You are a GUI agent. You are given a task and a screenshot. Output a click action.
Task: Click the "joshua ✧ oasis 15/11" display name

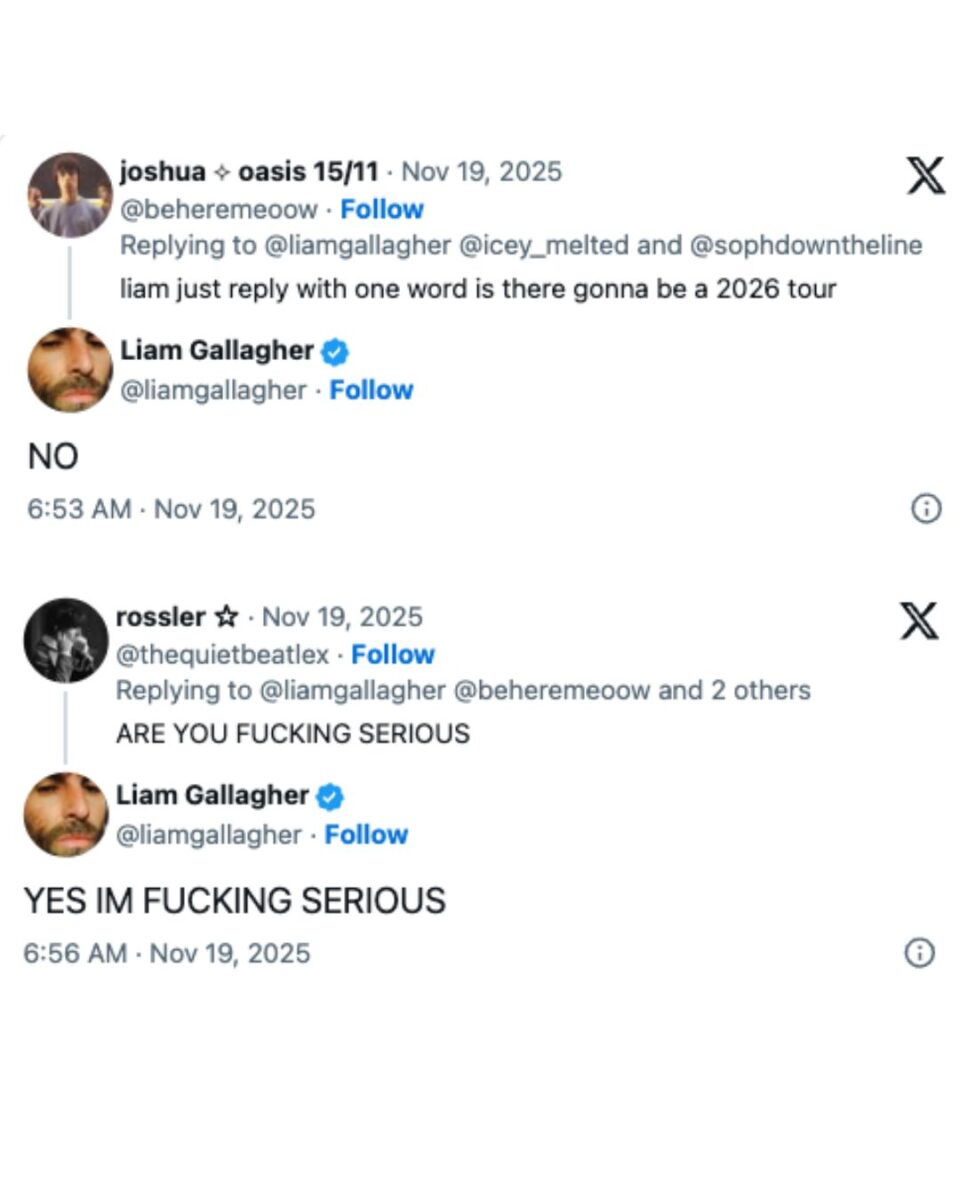click(x=249, y=172)
